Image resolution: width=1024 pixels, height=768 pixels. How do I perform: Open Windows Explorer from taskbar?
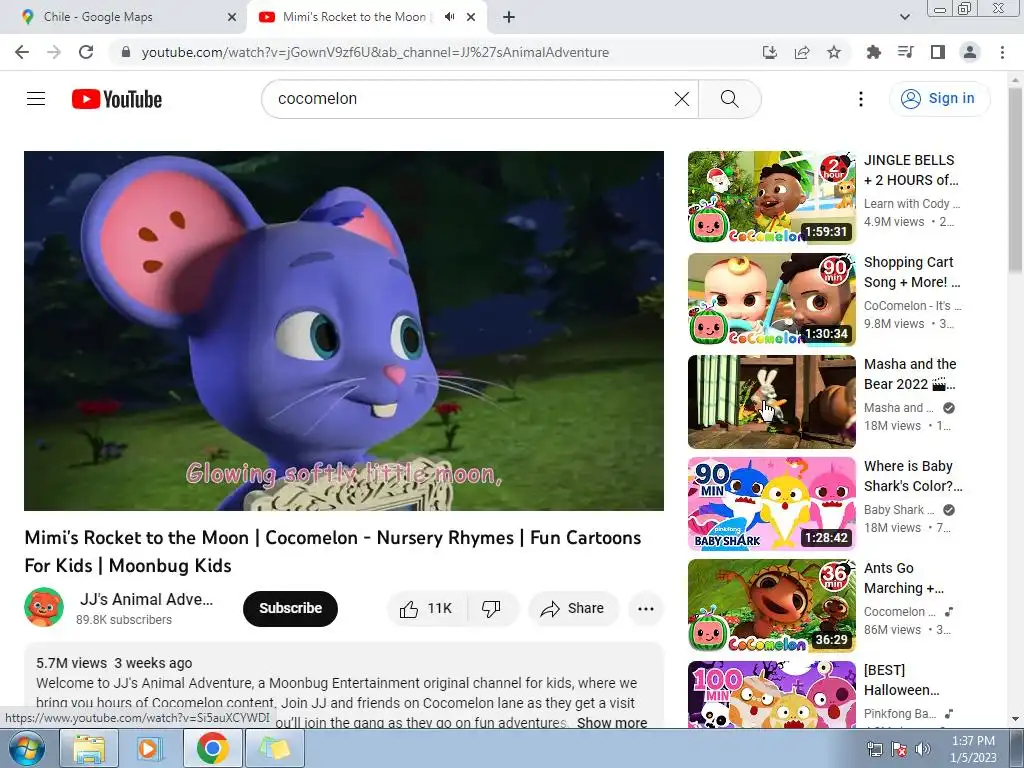89,749
